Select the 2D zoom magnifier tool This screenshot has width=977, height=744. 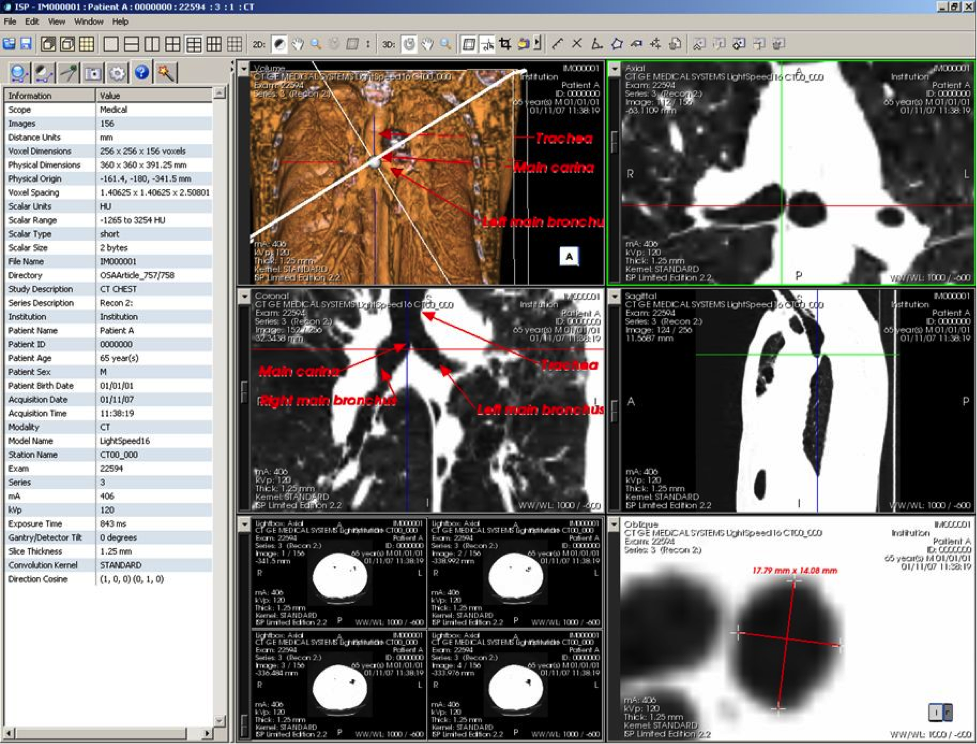[316, 44]
